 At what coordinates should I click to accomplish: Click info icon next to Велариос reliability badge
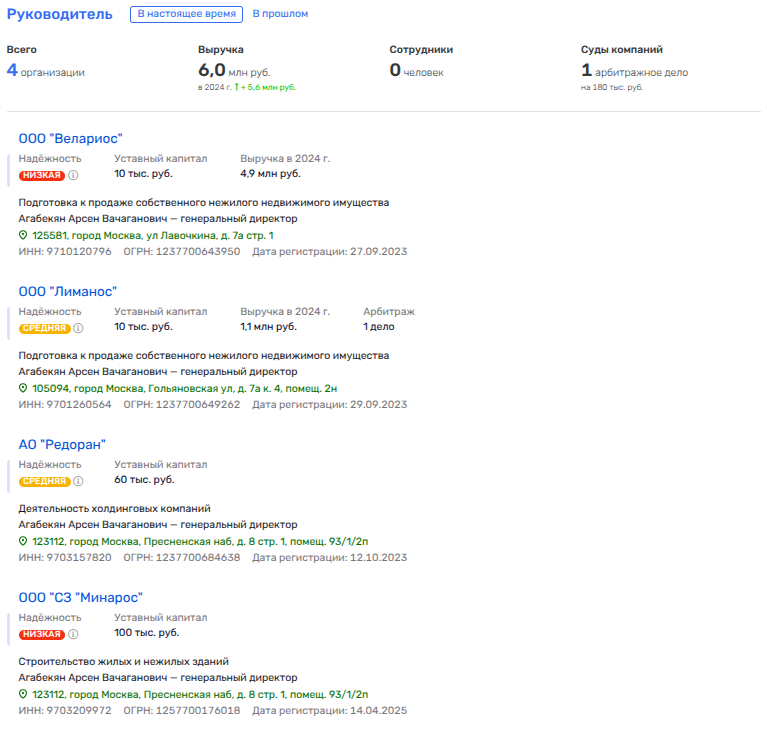click(73, 175)
